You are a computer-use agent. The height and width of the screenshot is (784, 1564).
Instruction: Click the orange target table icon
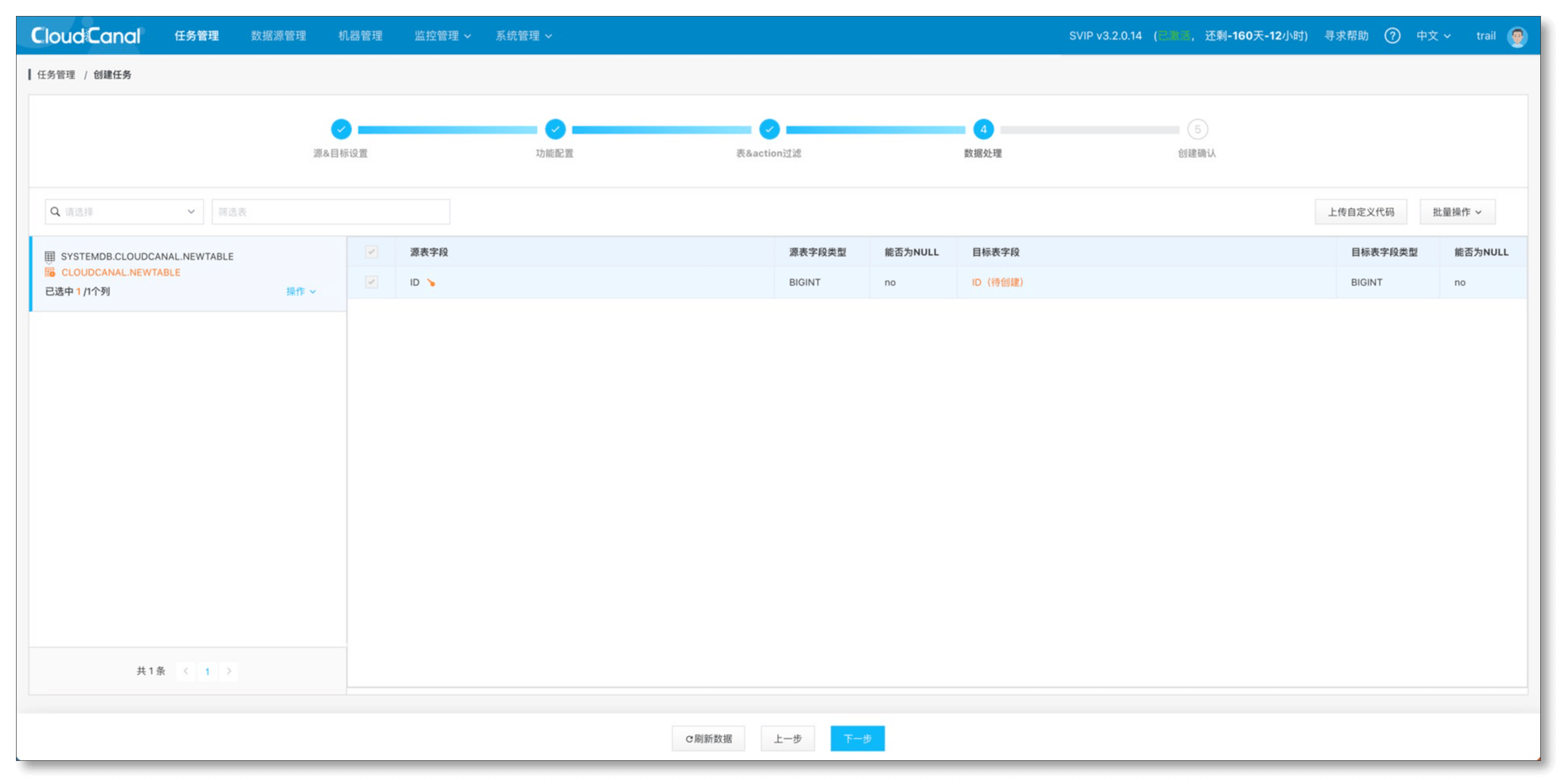pyautogui.click(x=50, y=272)
